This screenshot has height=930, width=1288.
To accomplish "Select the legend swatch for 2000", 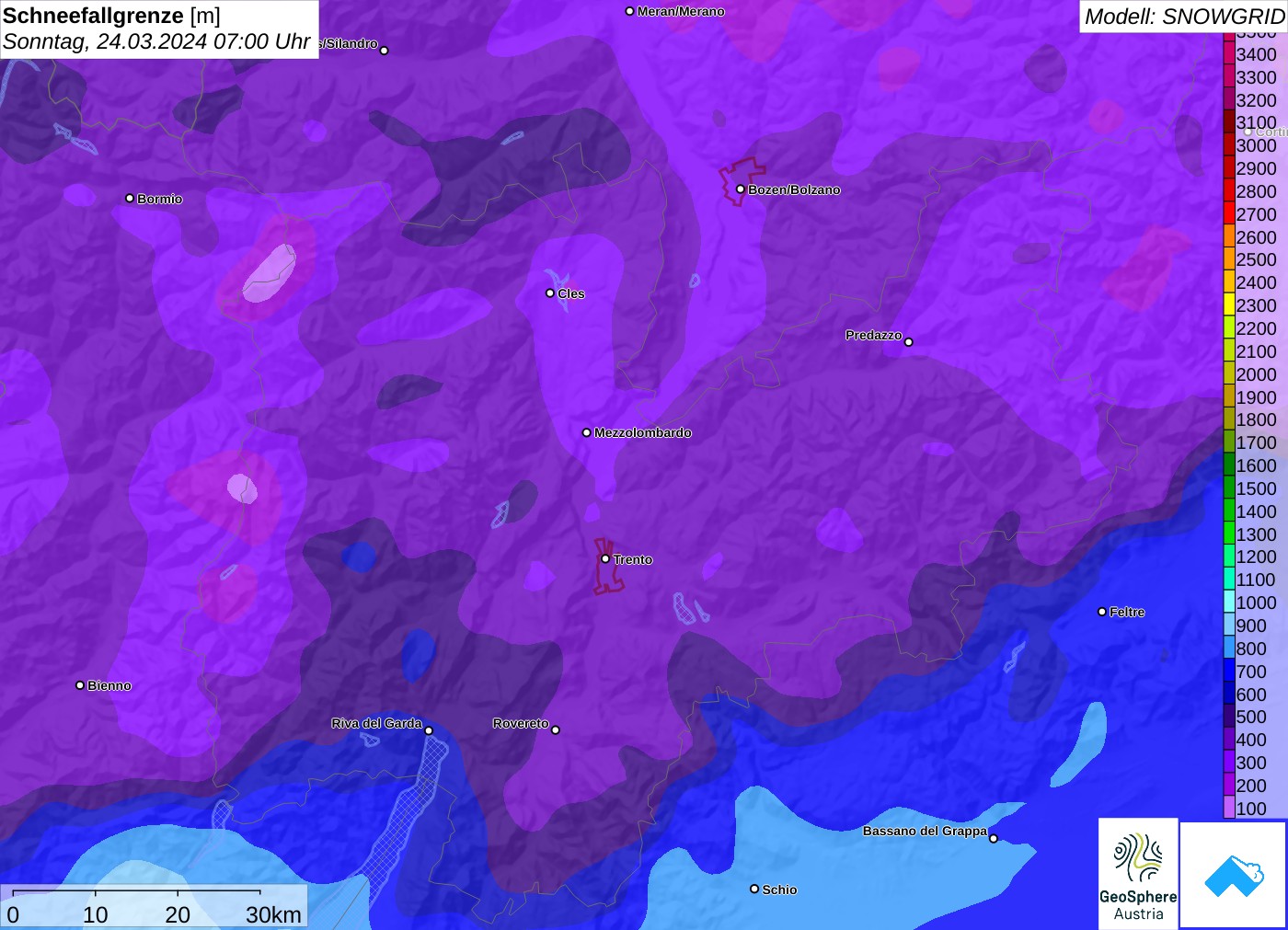I will (1229, 373).
